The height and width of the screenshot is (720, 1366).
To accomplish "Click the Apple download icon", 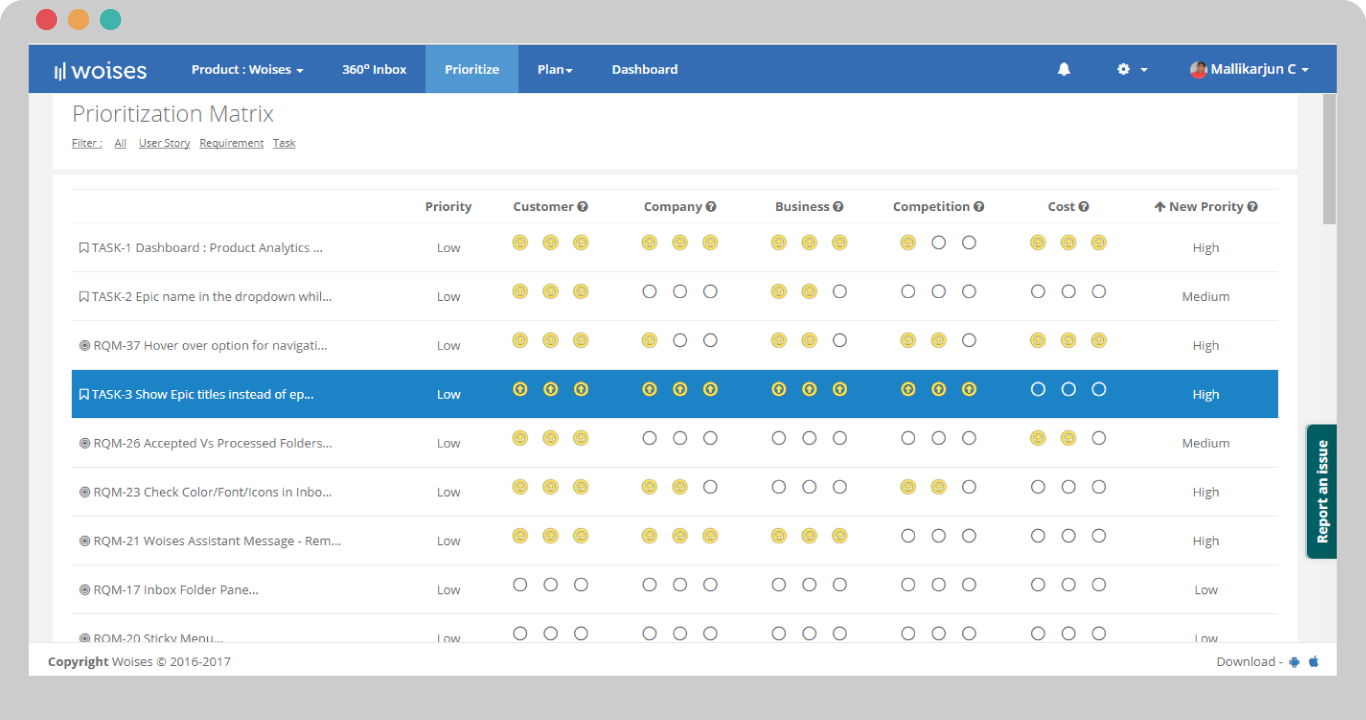I will [x=1314, y=661].
